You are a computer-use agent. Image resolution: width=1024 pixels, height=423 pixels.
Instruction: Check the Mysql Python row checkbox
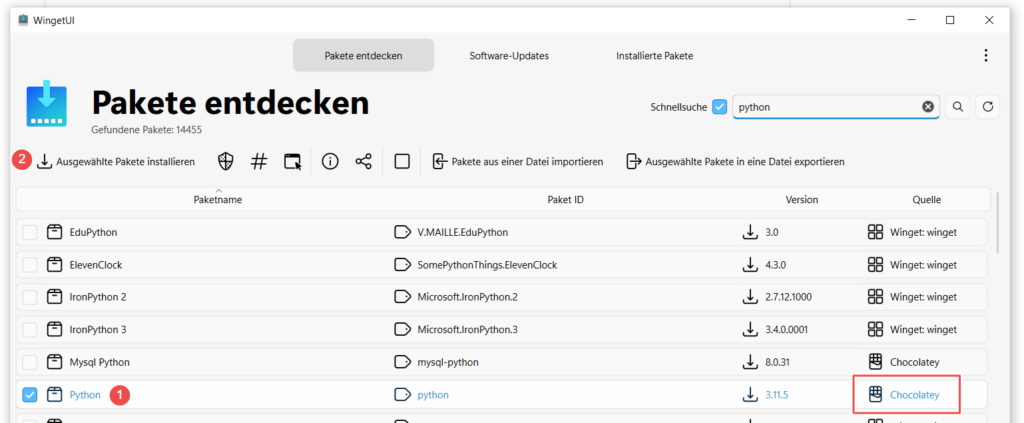pos(30,362)
